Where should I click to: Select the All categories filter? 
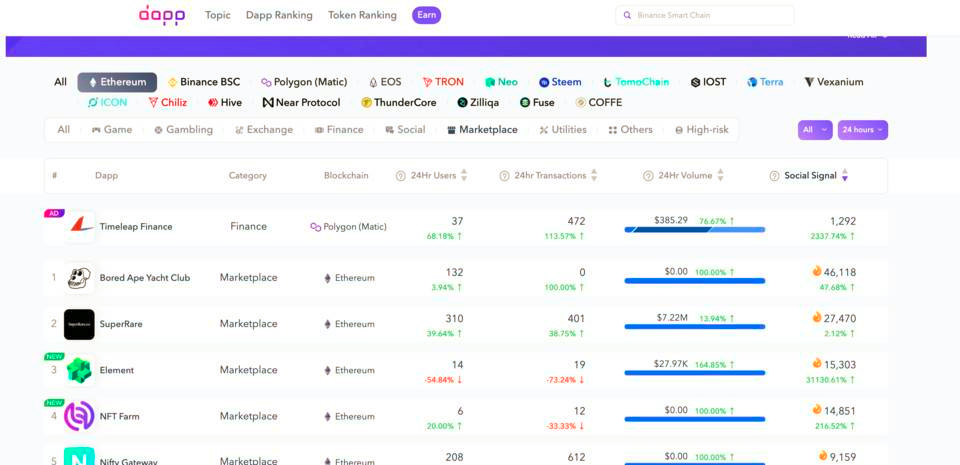pyautogui.click(x=64, y=130)
